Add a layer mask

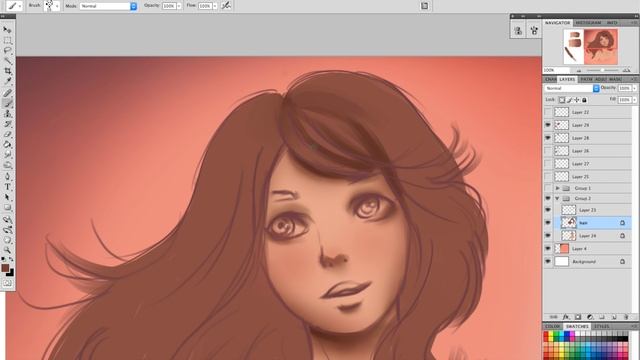point(578,317)
